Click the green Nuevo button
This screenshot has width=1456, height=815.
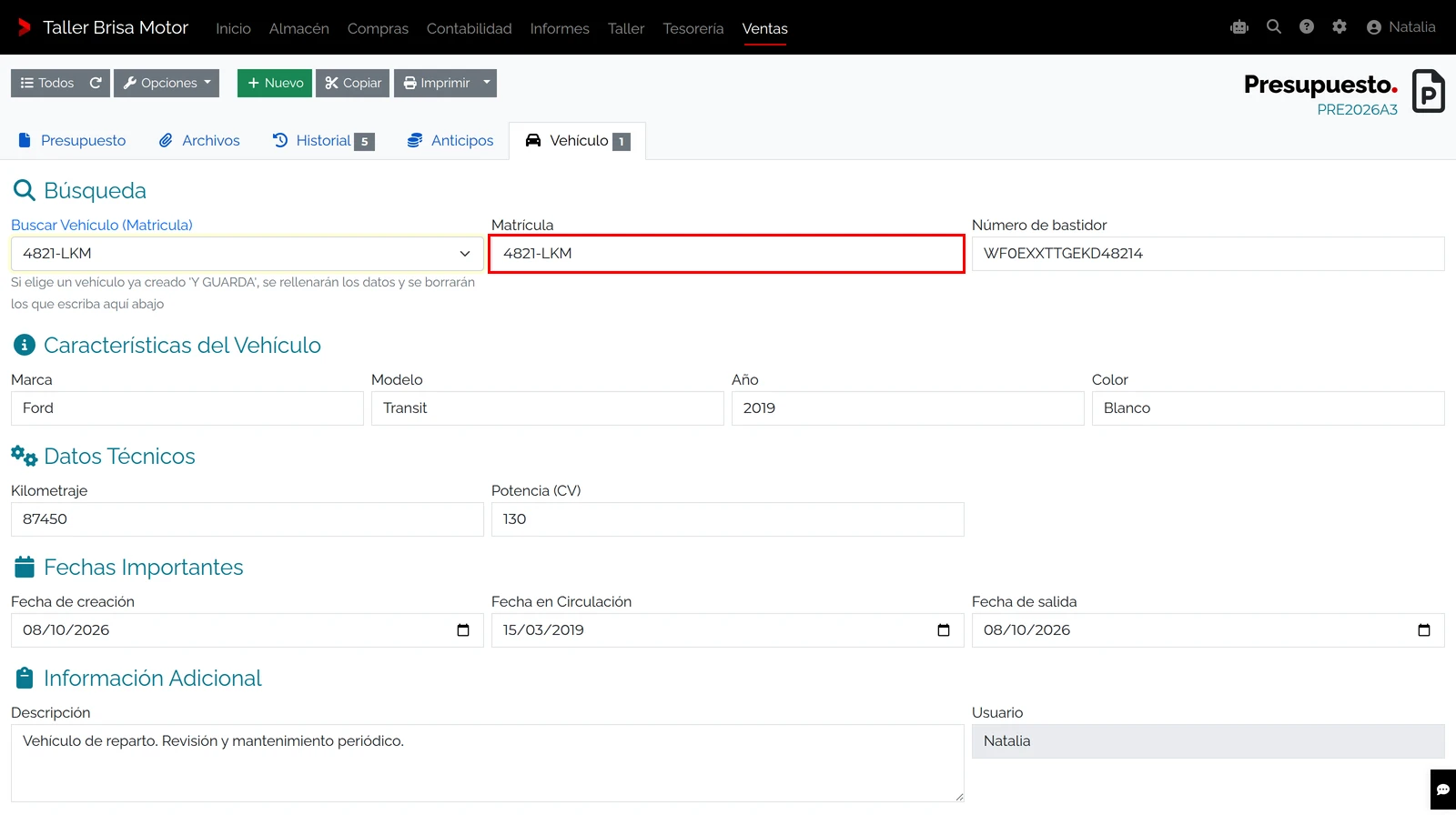pyautogui.click(x=275, y=83)
